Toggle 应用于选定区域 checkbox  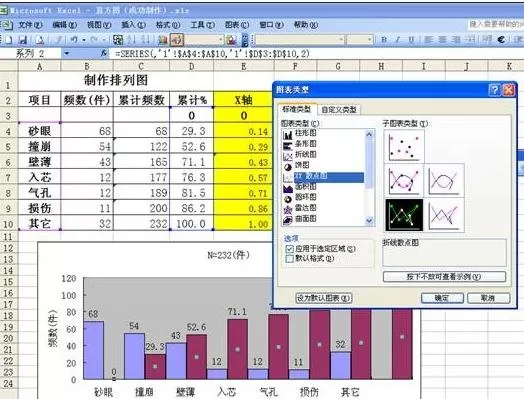[x=289, y=249]
